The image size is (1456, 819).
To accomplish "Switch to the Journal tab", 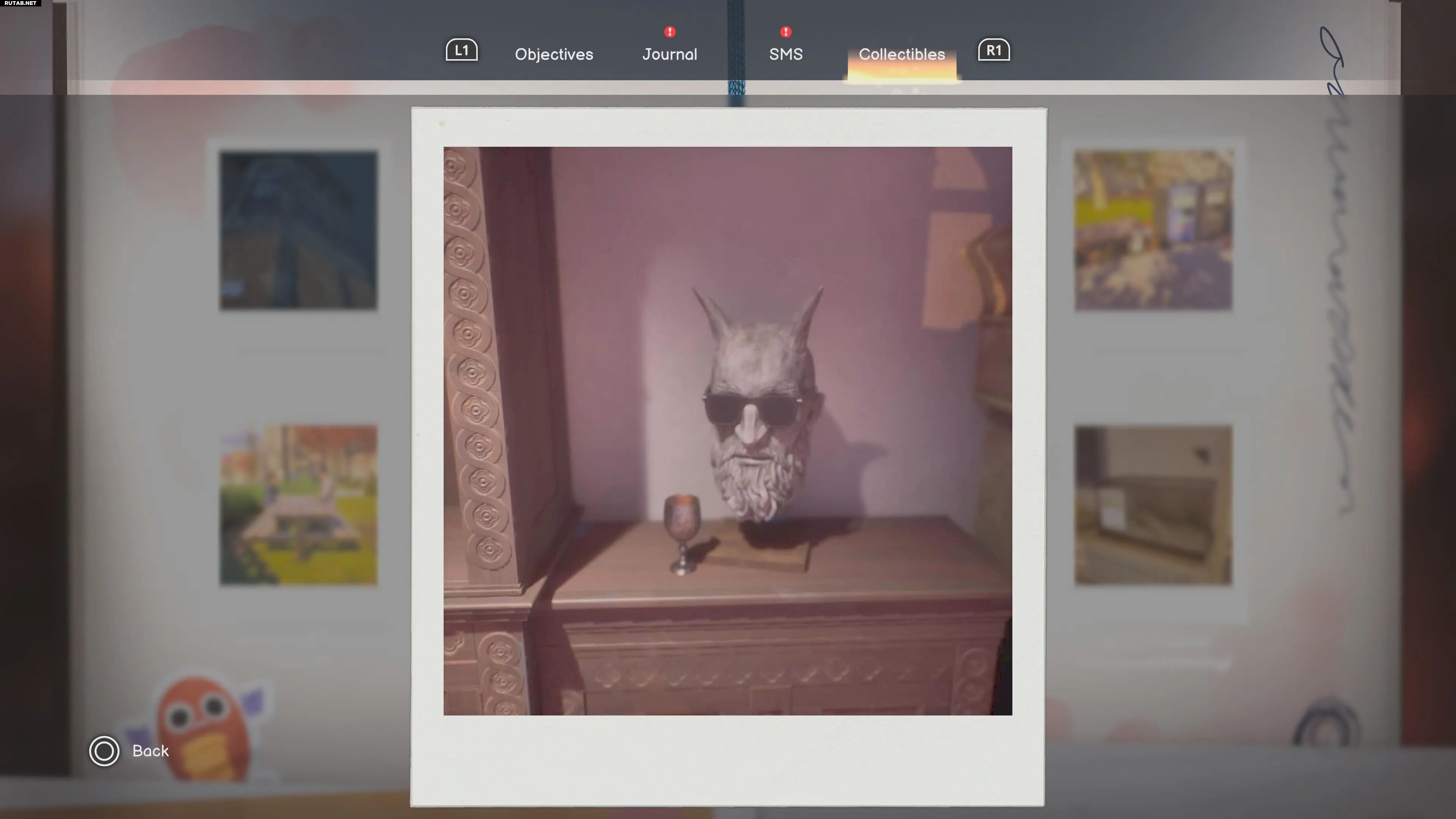I will (670, 54).
